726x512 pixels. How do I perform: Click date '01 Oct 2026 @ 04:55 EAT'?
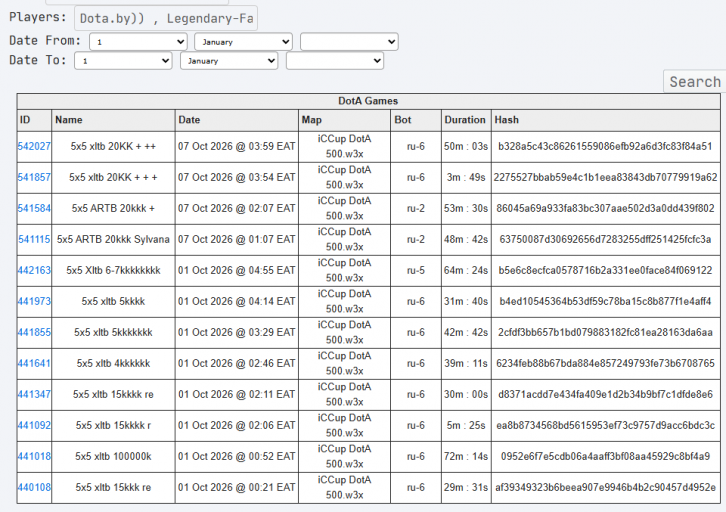237,270
